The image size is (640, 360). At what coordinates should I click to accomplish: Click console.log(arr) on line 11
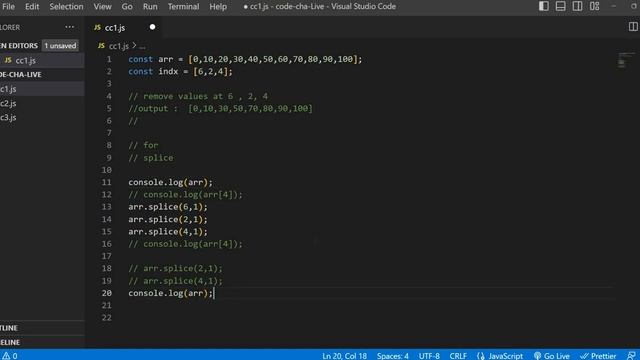pyautogui.click(x=170, y=182)
